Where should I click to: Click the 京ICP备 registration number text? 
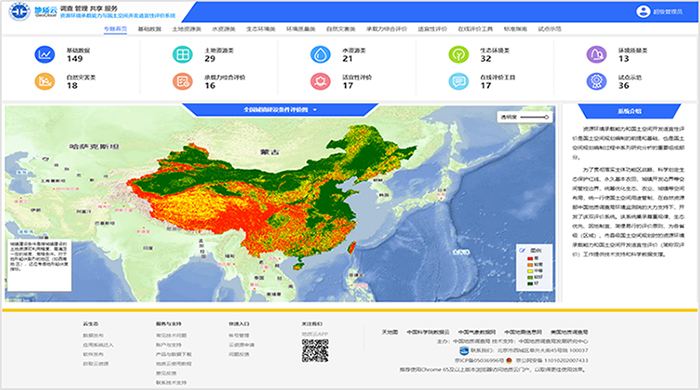click(479, 360)
